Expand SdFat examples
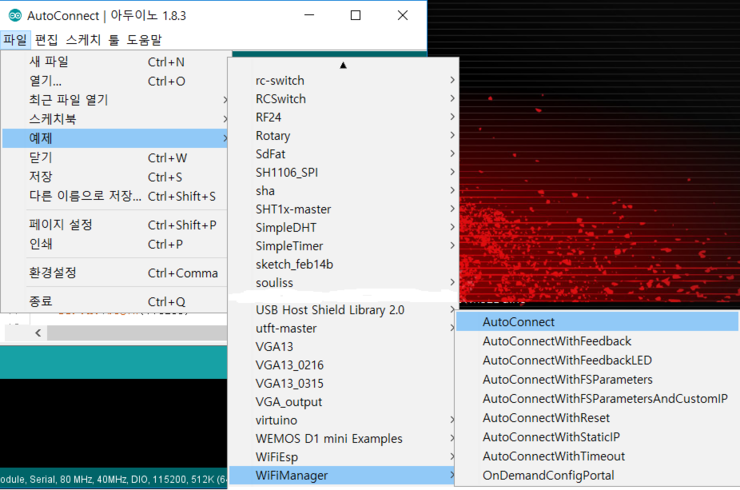740x490 pixels. (x=343, y=154)
